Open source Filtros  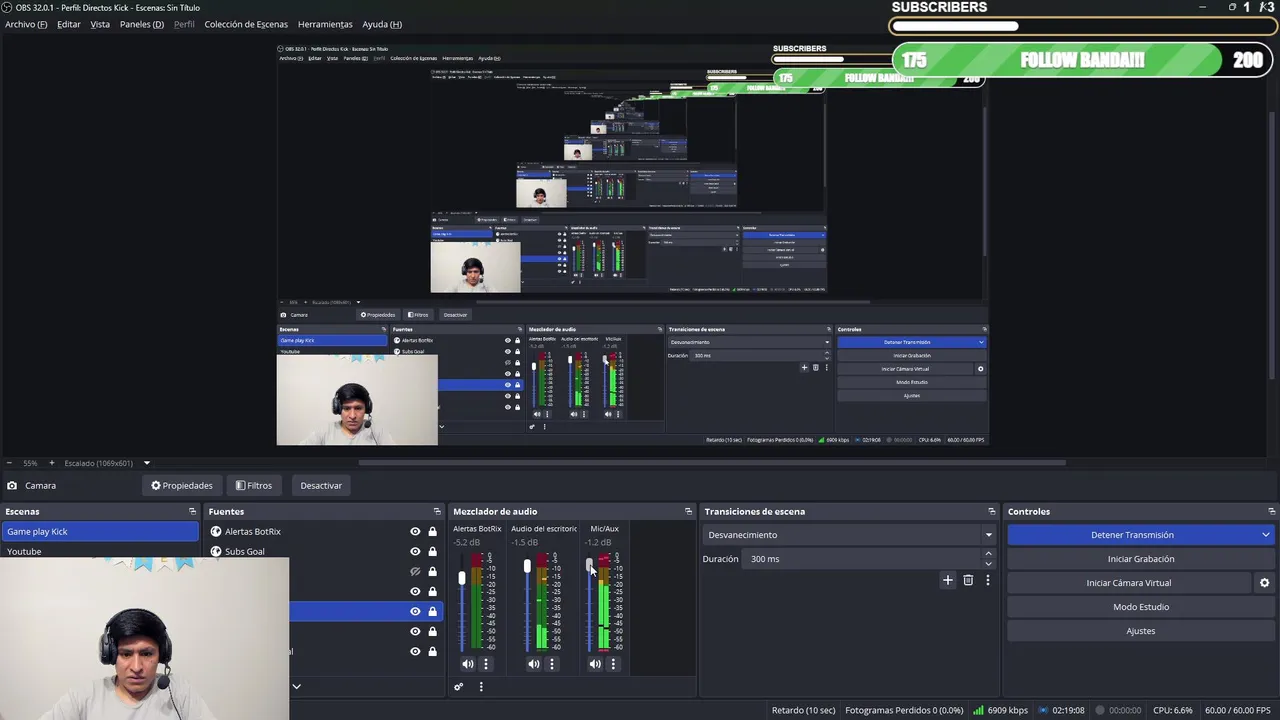point(254,485)
